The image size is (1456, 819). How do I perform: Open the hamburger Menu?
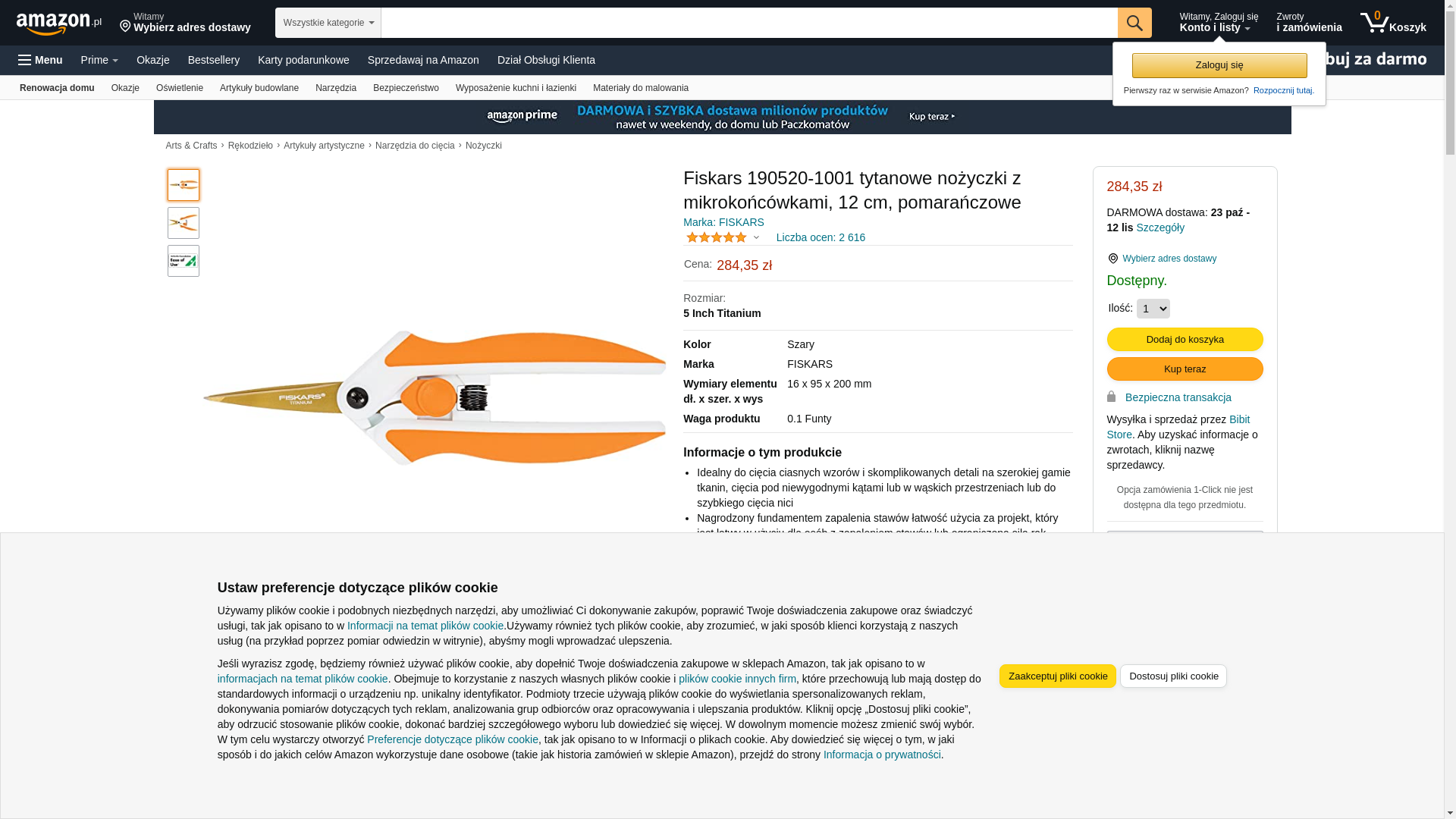coord(40,60)
